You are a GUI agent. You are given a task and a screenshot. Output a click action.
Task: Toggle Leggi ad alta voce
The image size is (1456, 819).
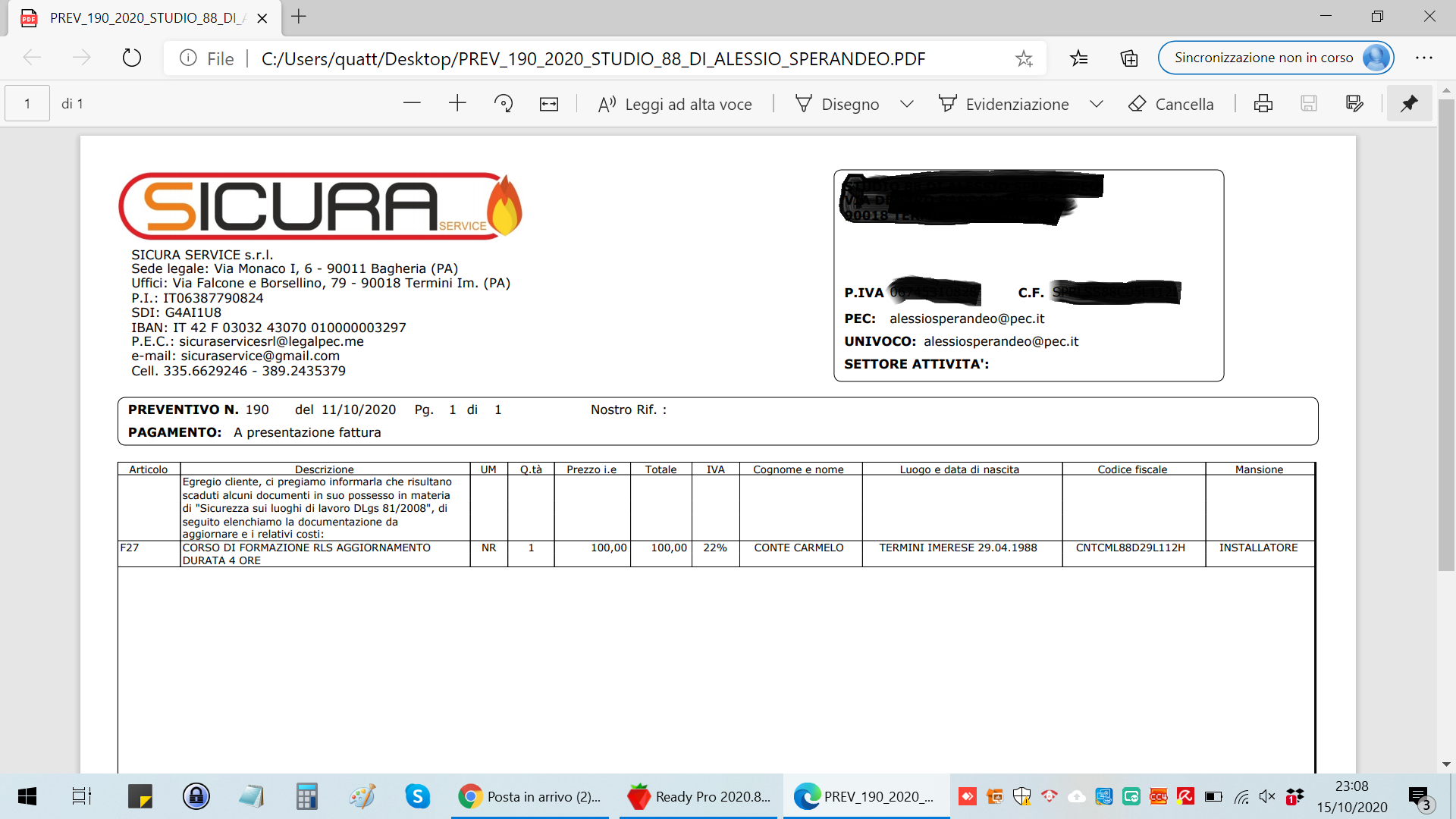click(675, 104)
